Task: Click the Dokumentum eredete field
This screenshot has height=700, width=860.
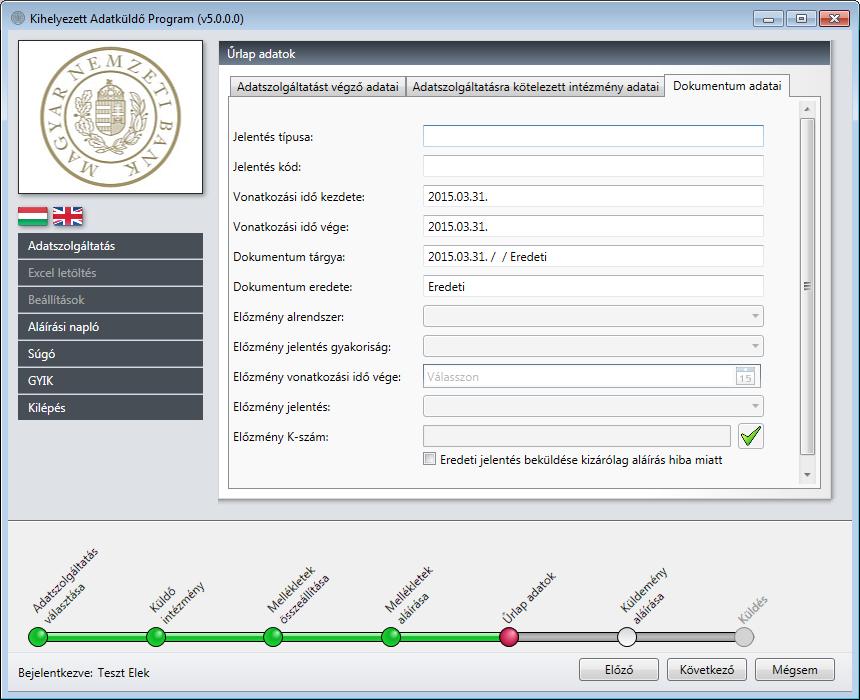Action: pos(593,286)
